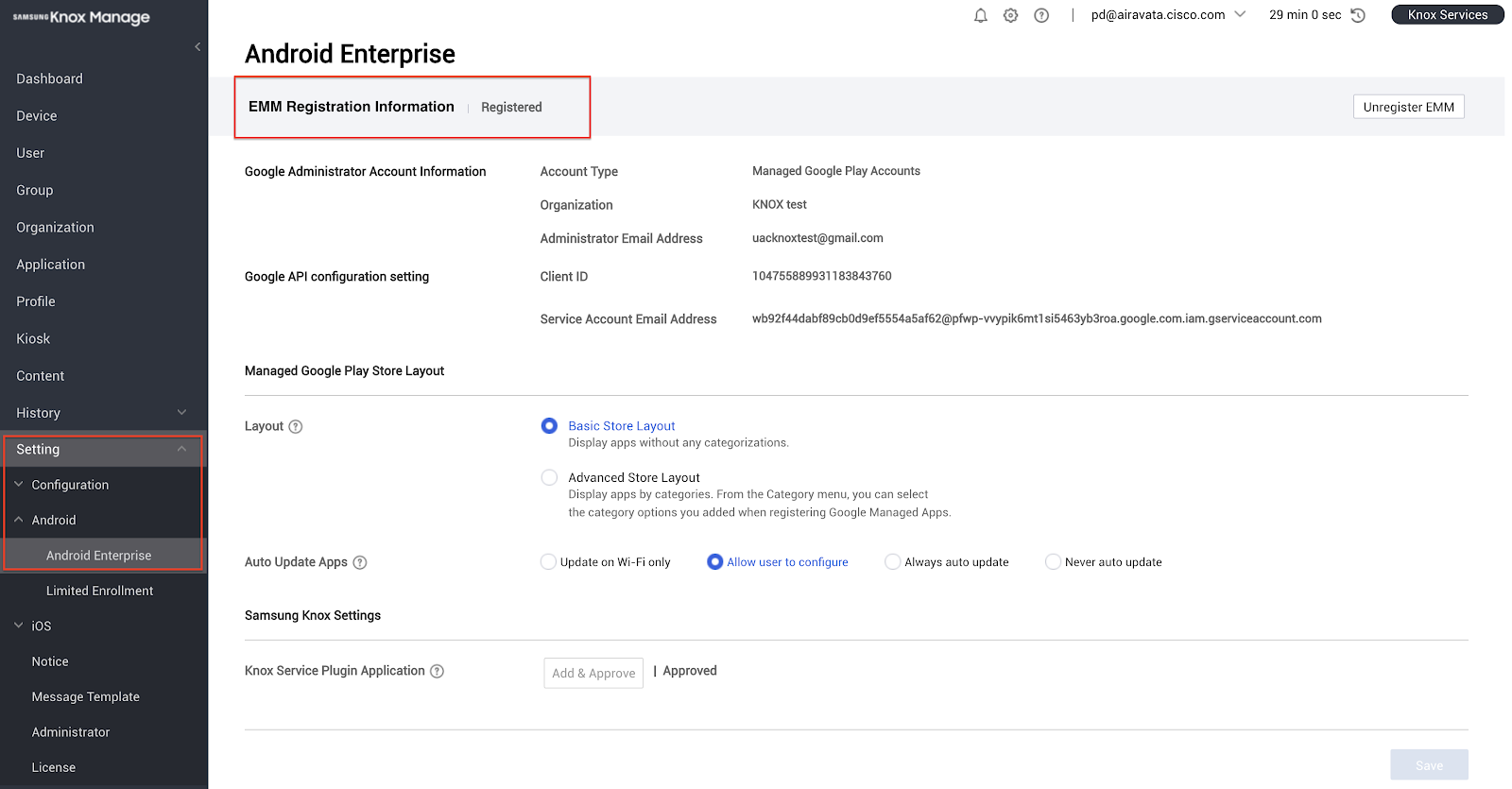Click the Samsung Knox Manage logo
Viewport: 1512px width, 789px height.
tap(81, 17)
